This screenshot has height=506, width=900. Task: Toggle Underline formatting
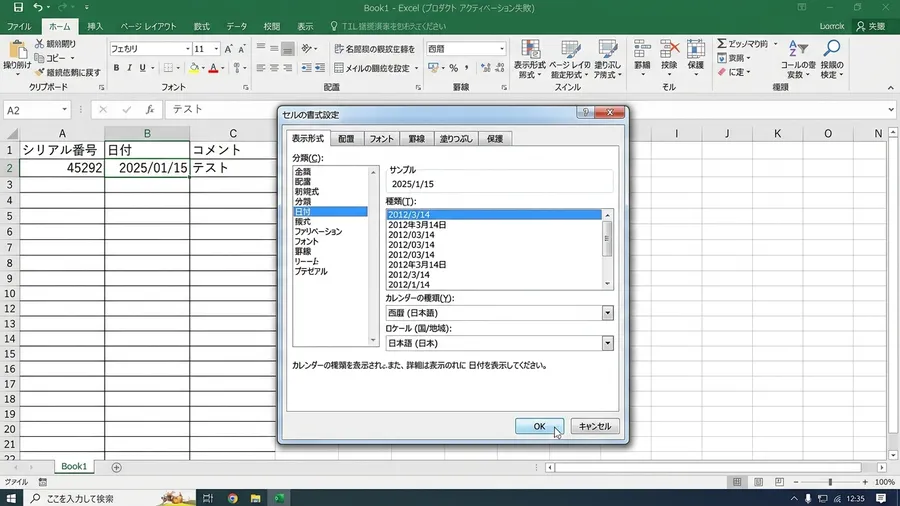tap(143, 68)
